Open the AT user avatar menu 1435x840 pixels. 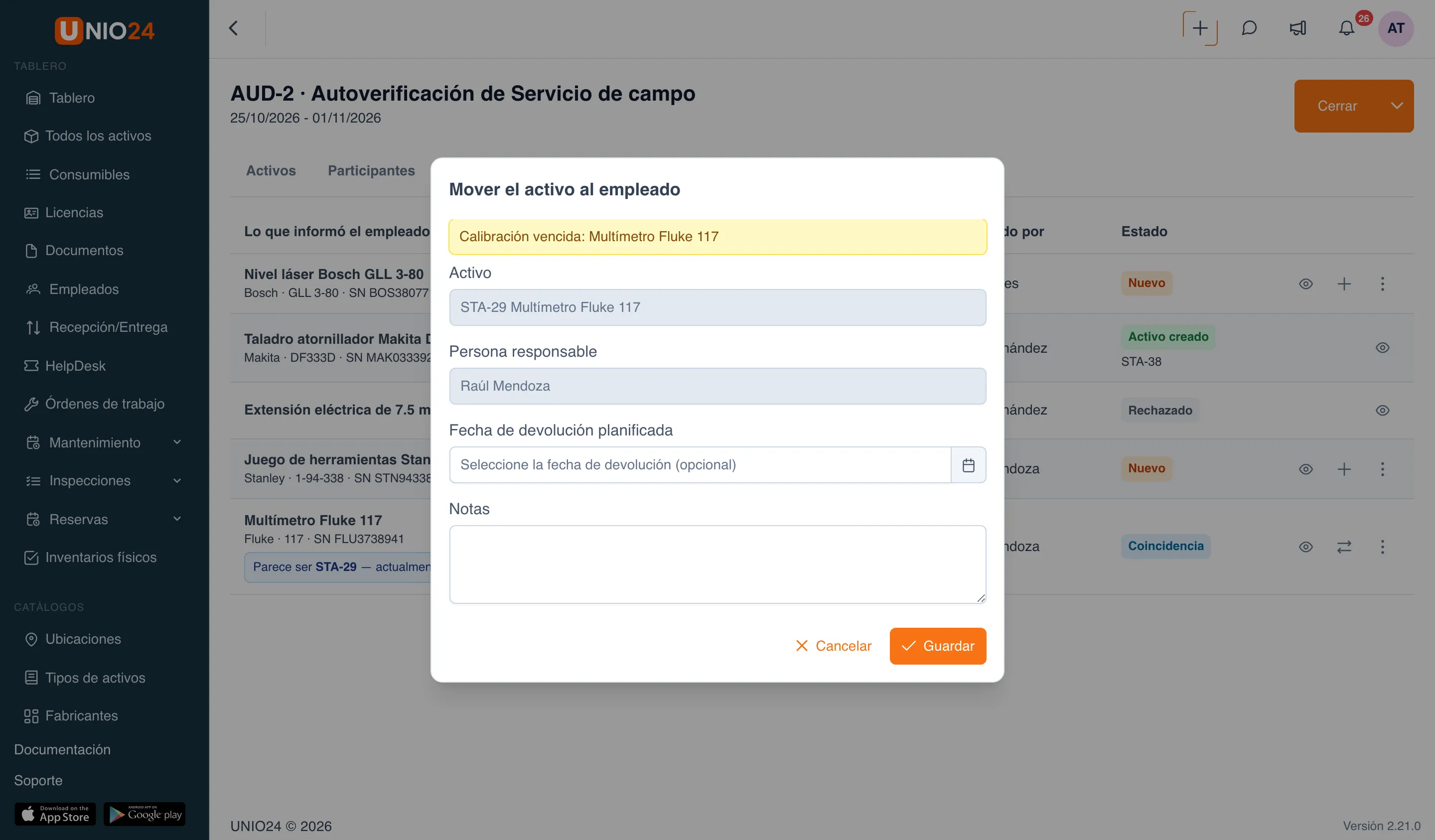click(1396, 28)
